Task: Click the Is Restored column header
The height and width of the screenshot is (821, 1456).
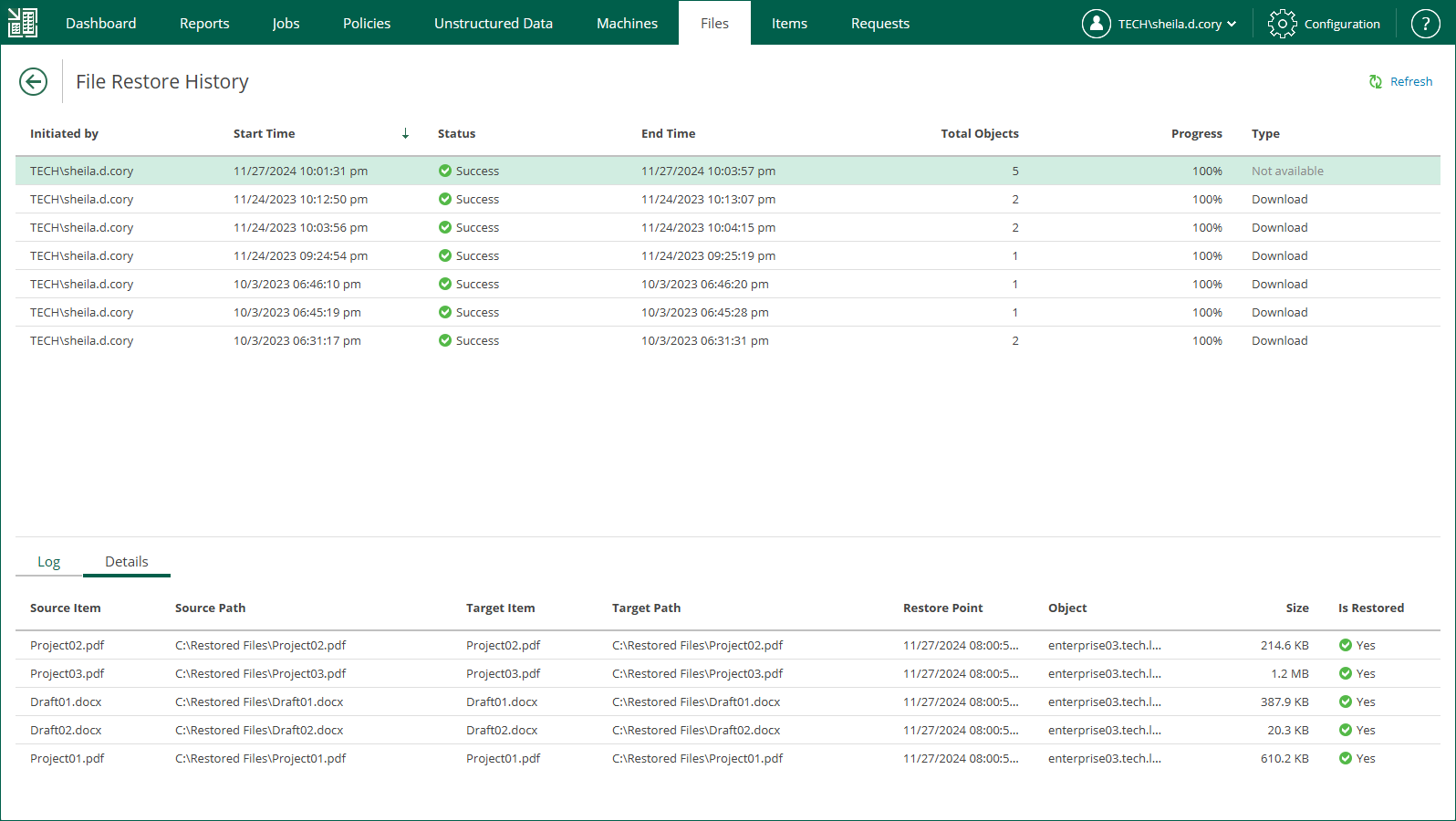Action: [1370, 608]
